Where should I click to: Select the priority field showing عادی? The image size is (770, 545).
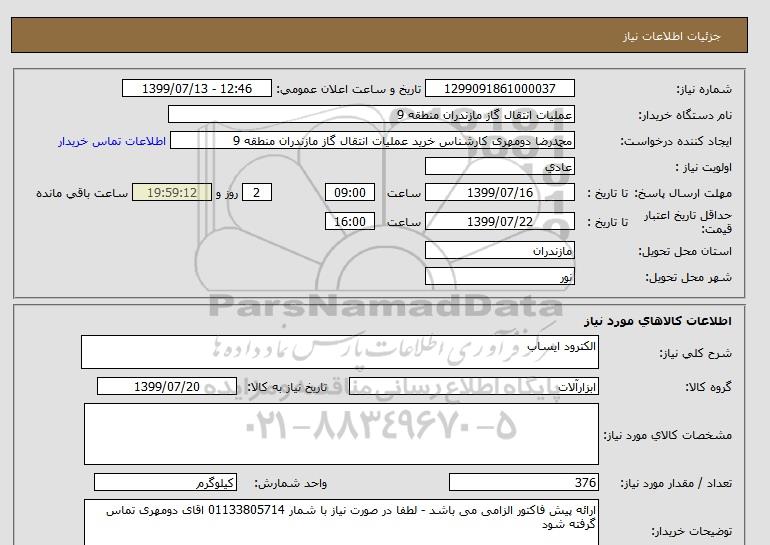pos(499,166)
